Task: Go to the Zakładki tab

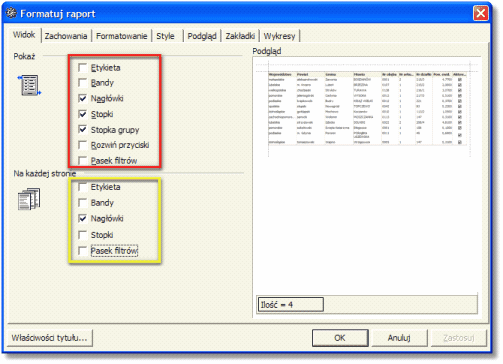Action: pyautogui.click(x=240, y=36)
